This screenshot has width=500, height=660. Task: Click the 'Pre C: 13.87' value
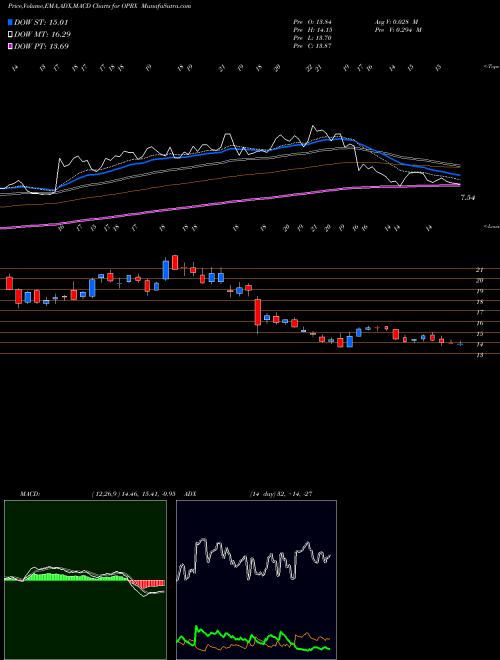click(x=313, y=46)
